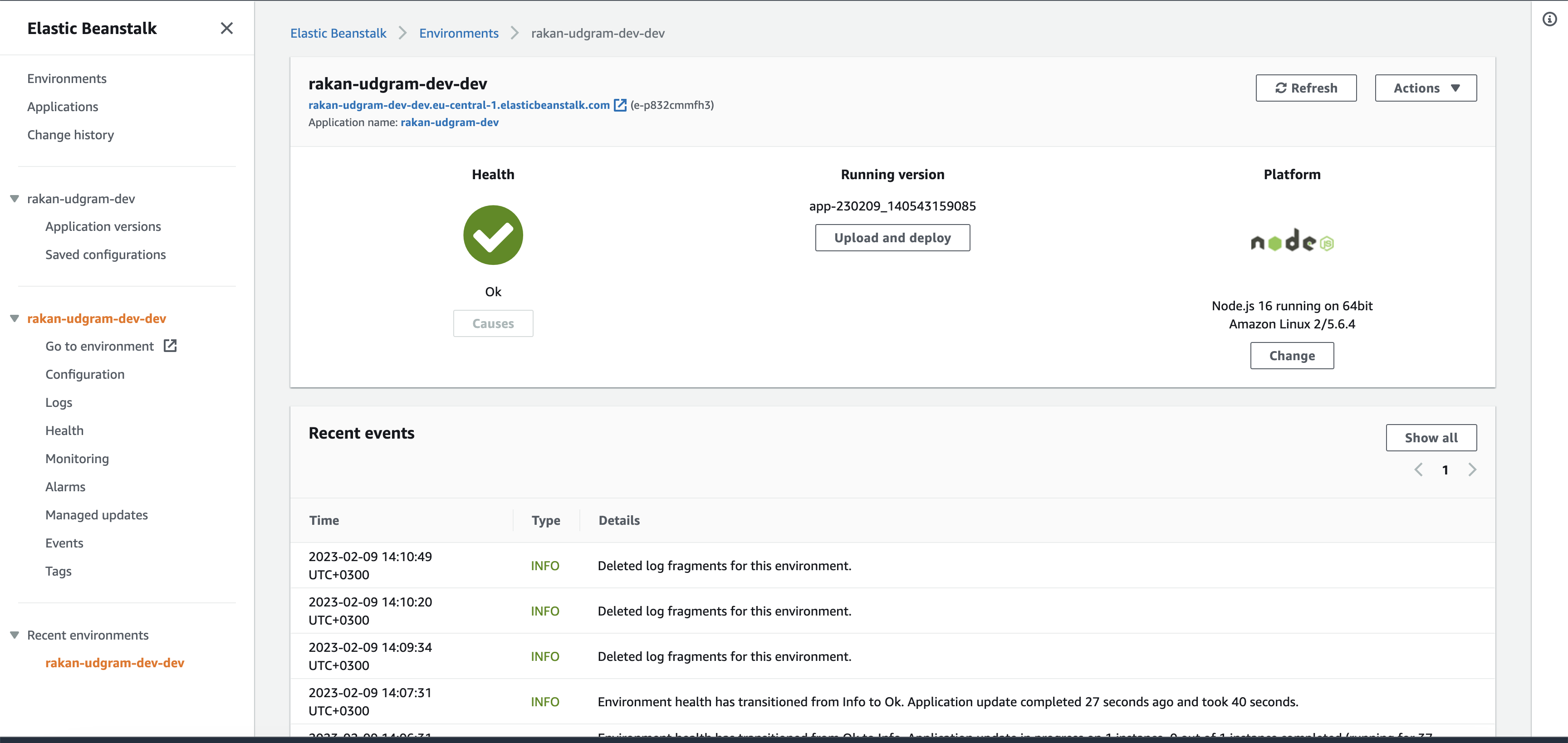The height and width of the screenshot is (743, 1568).
Task: Click the Node.js platform logo
Action: pos(1292,241)
